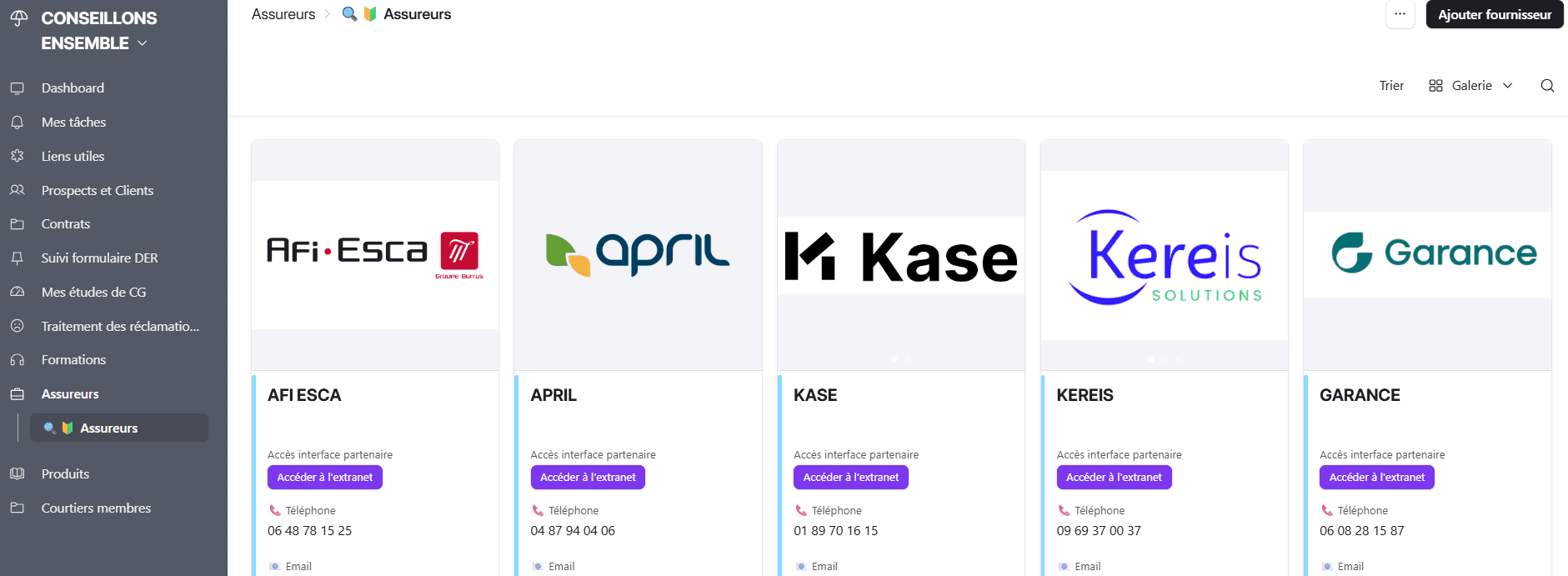Click the search magnifier icon at top right
Screen dimensions: 1568x576
1547,86
